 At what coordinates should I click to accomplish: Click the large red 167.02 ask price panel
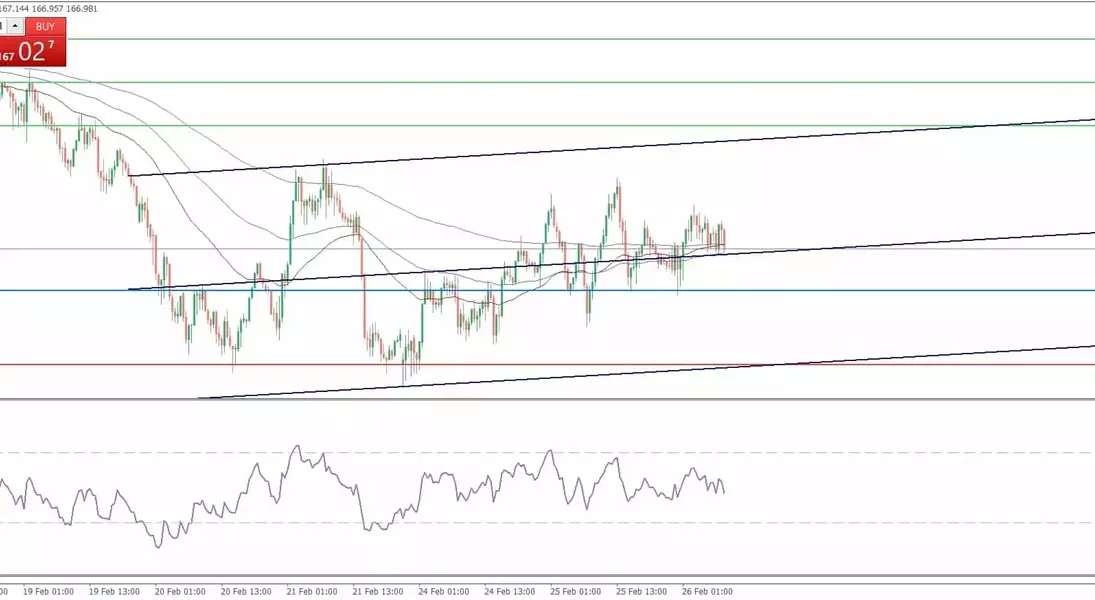coord(33,53)
